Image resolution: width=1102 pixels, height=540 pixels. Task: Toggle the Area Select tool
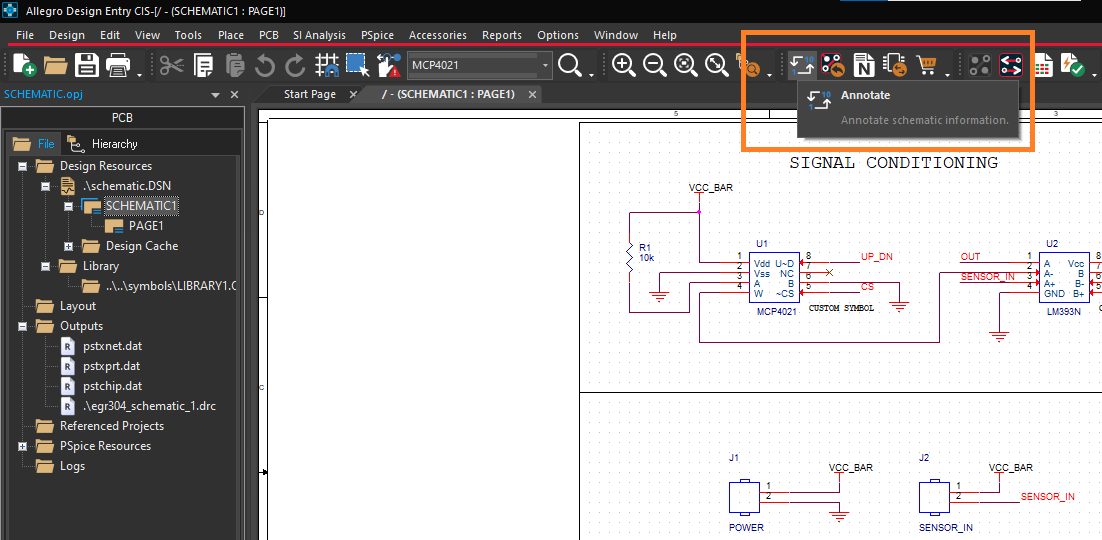(358, 65)
